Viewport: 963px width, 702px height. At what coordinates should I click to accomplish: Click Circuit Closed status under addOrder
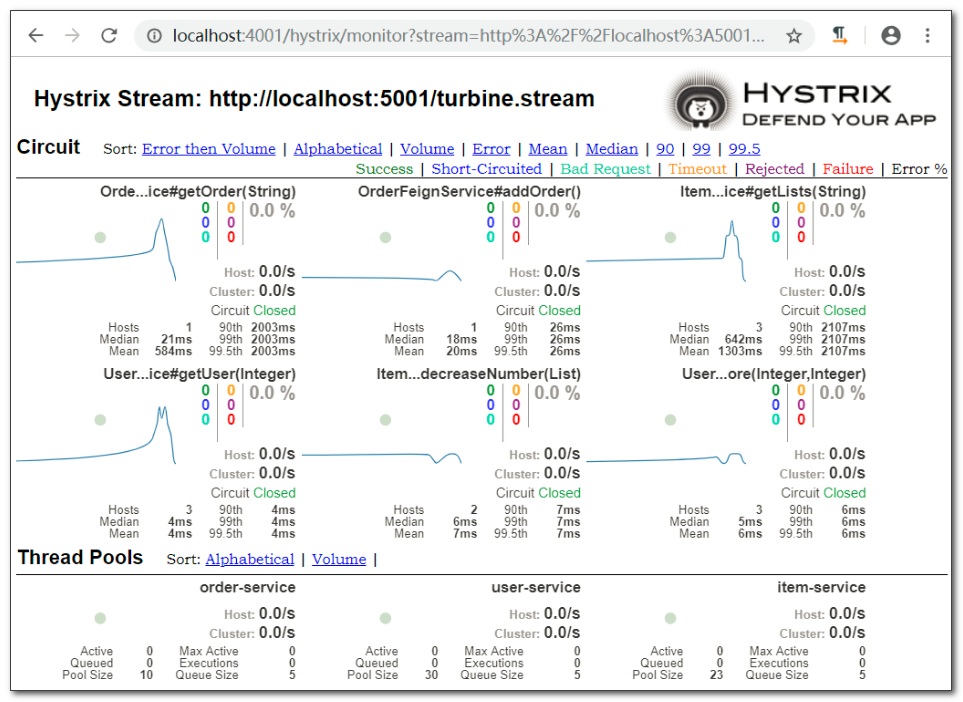point(538,311)
